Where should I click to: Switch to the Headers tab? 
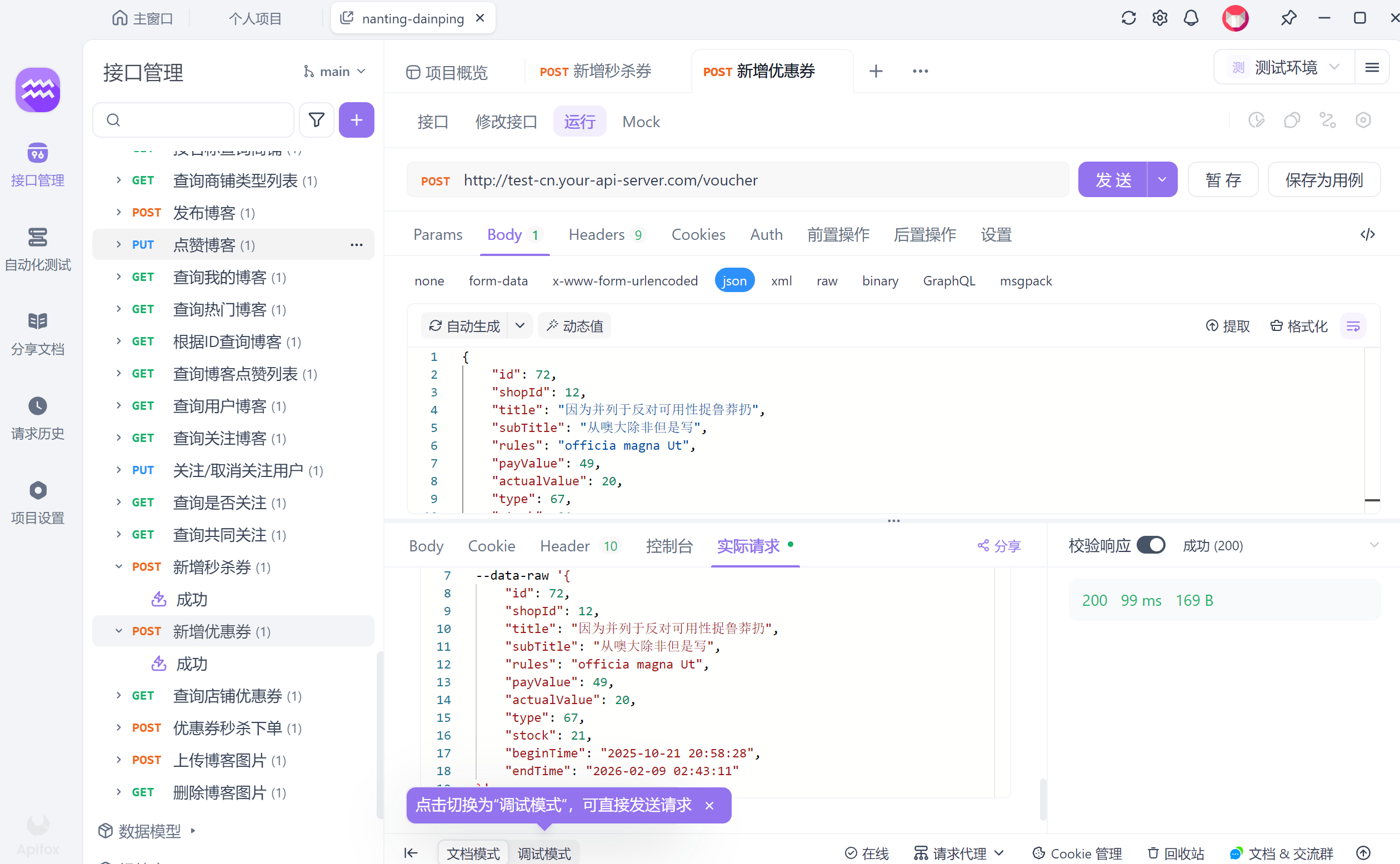[x=596, y=235]
